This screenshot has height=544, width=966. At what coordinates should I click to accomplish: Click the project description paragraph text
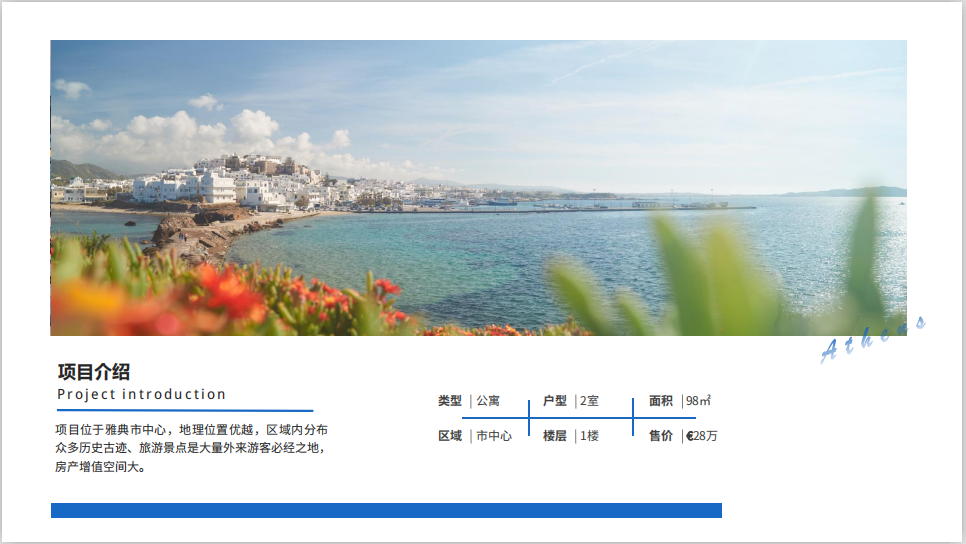[x=190, y=447]
